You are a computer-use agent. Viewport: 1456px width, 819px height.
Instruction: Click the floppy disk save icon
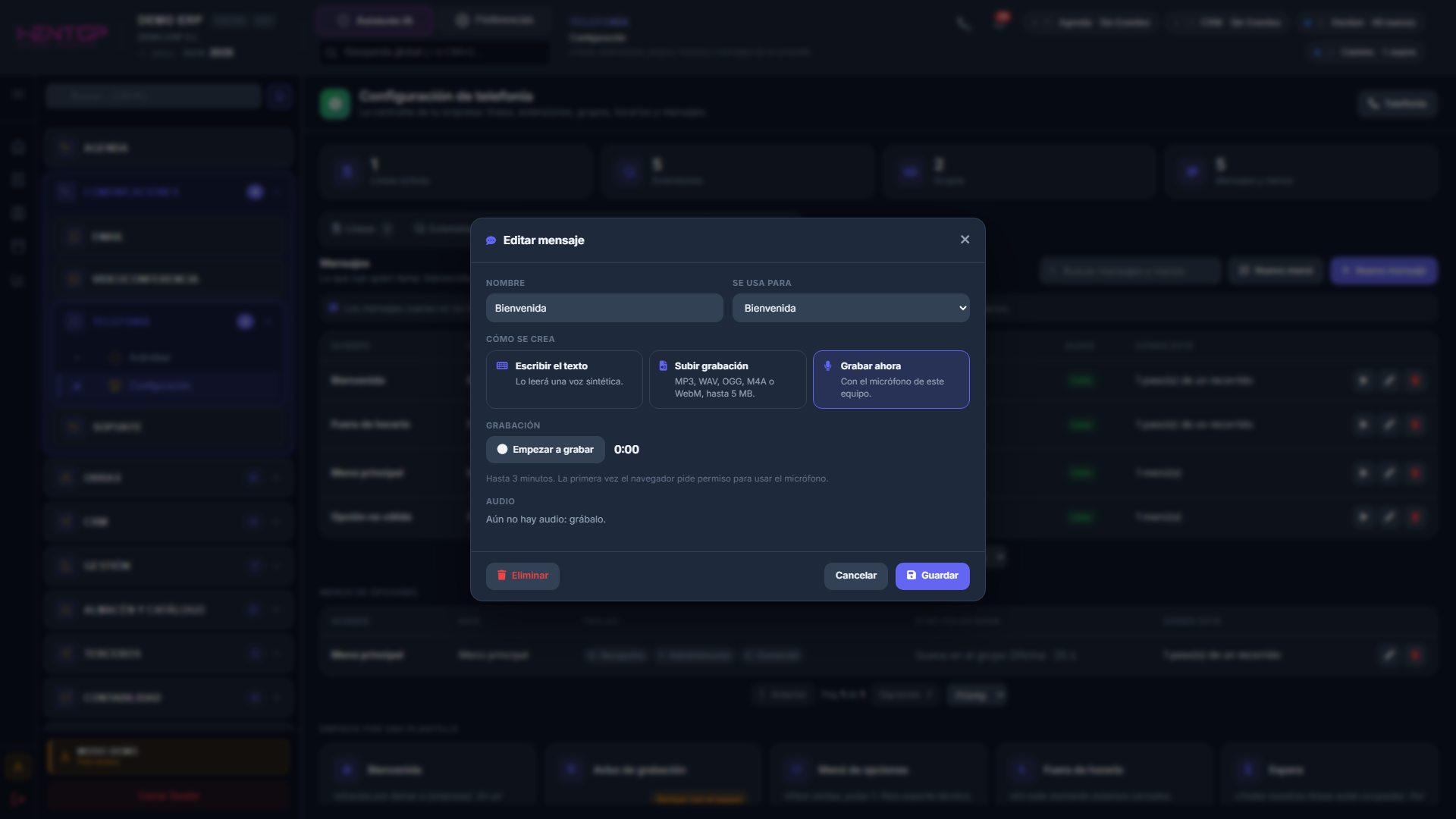[x=912, y=576]
